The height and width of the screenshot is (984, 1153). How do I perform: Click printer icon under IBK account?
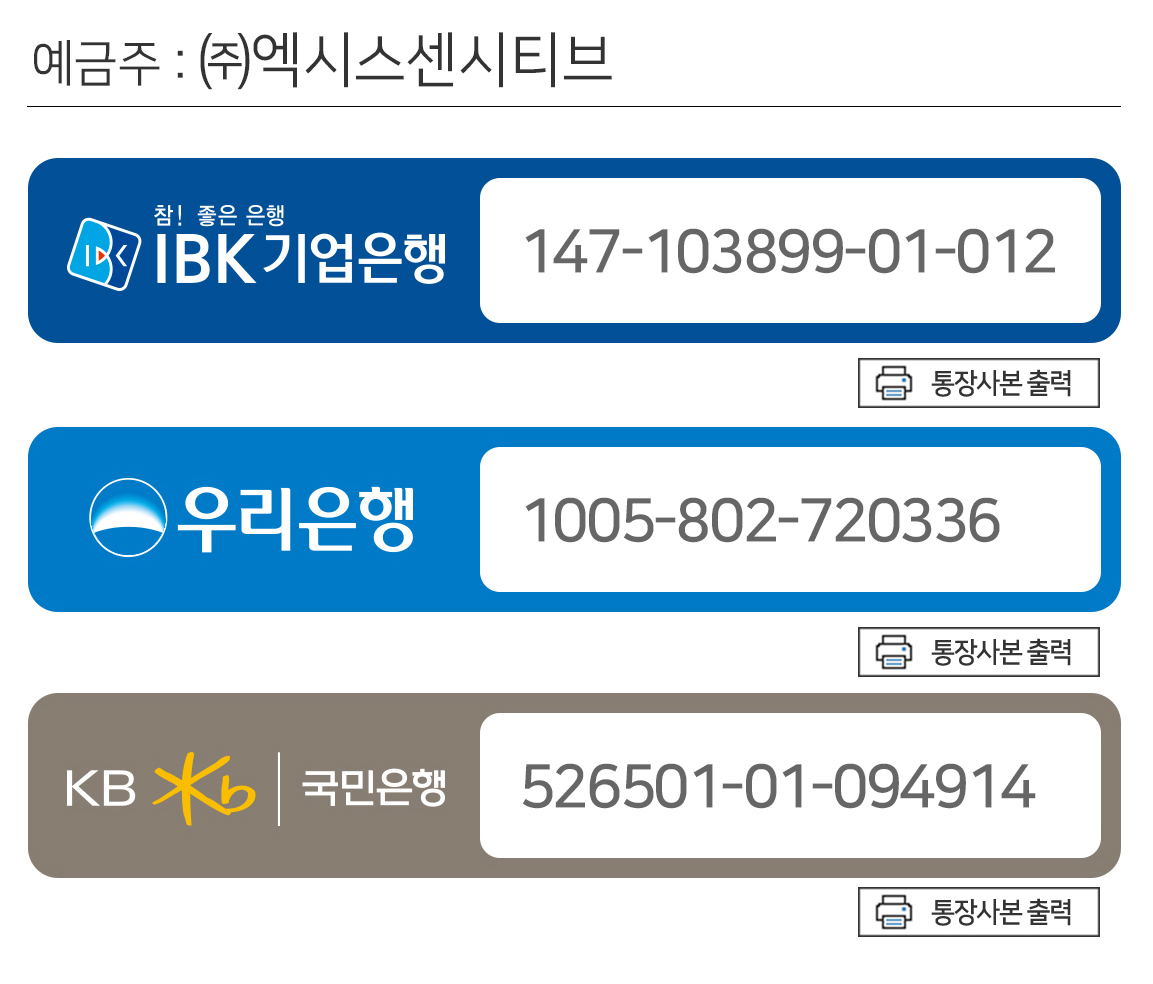click(893, 383)
